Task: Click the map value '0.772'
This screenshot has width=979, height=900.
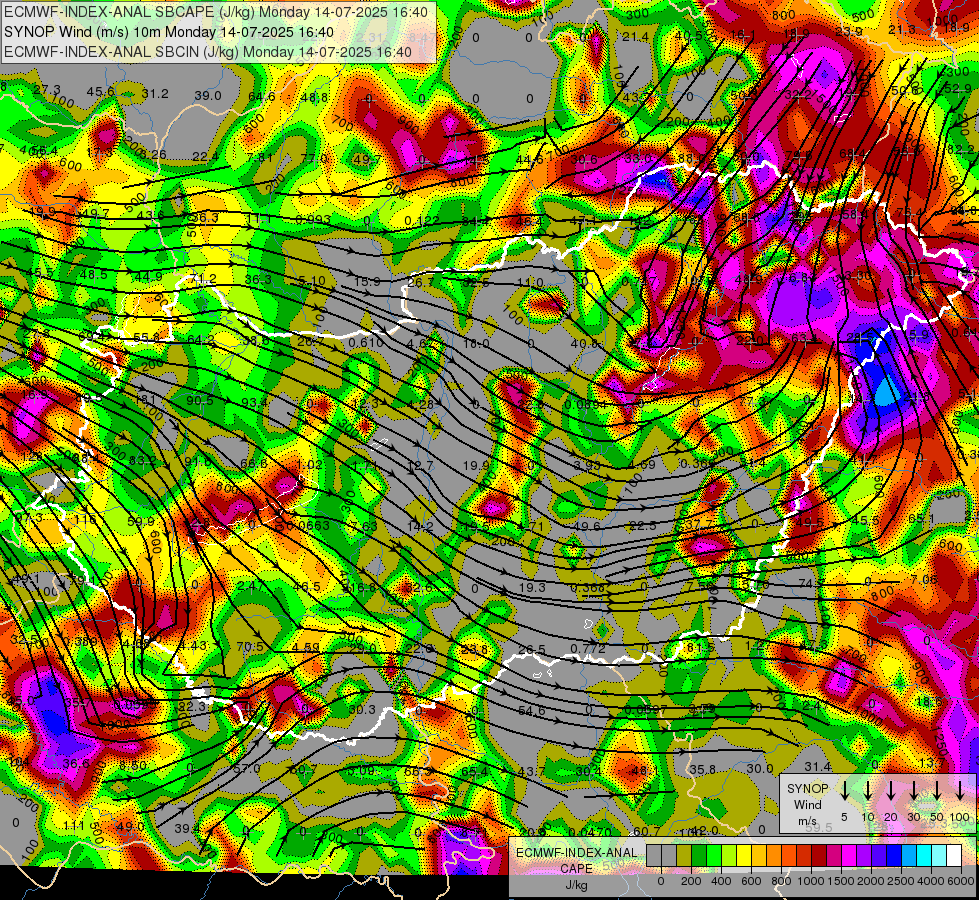Action: [588, 648]
